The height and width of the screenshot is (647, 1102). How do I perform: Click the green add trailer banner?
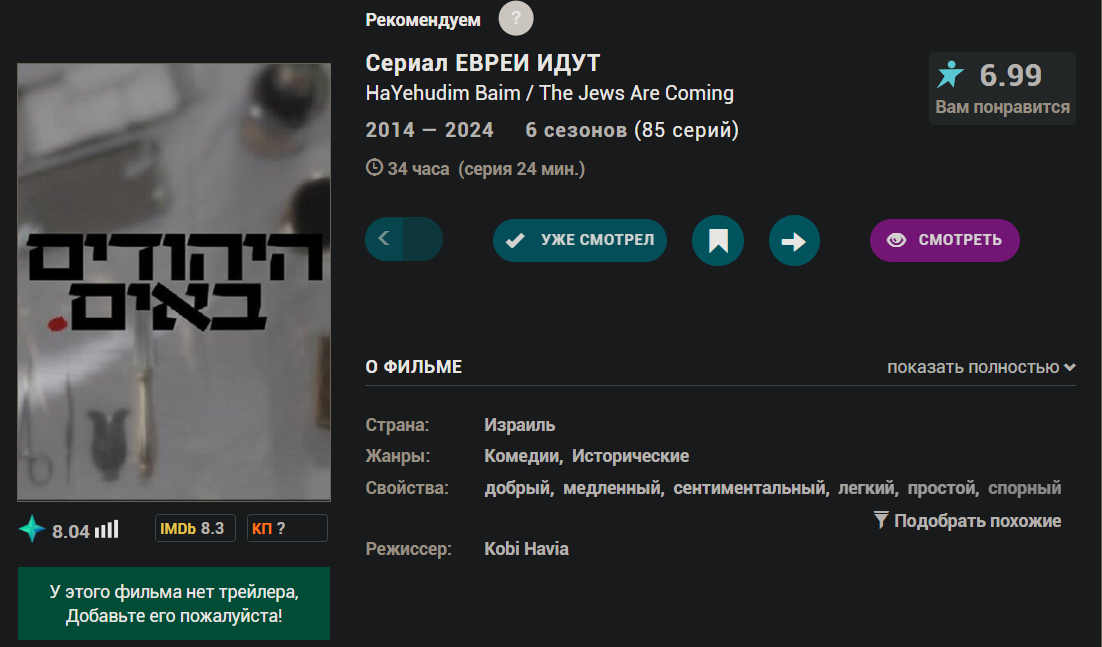pos(174,603)
